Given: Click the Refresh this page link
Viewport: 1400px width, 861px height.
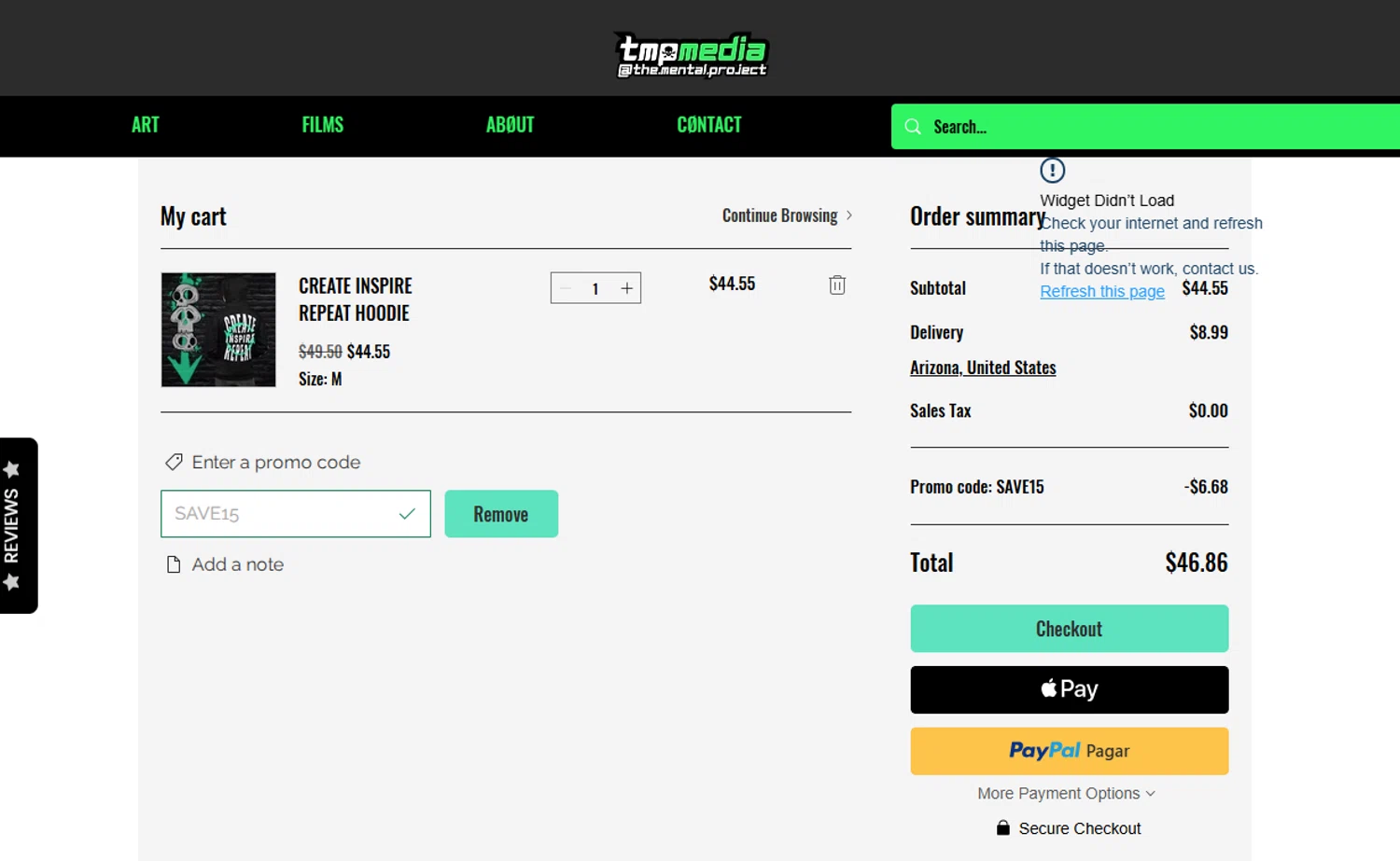Looking at the screenshot, I should (1102, 291).
